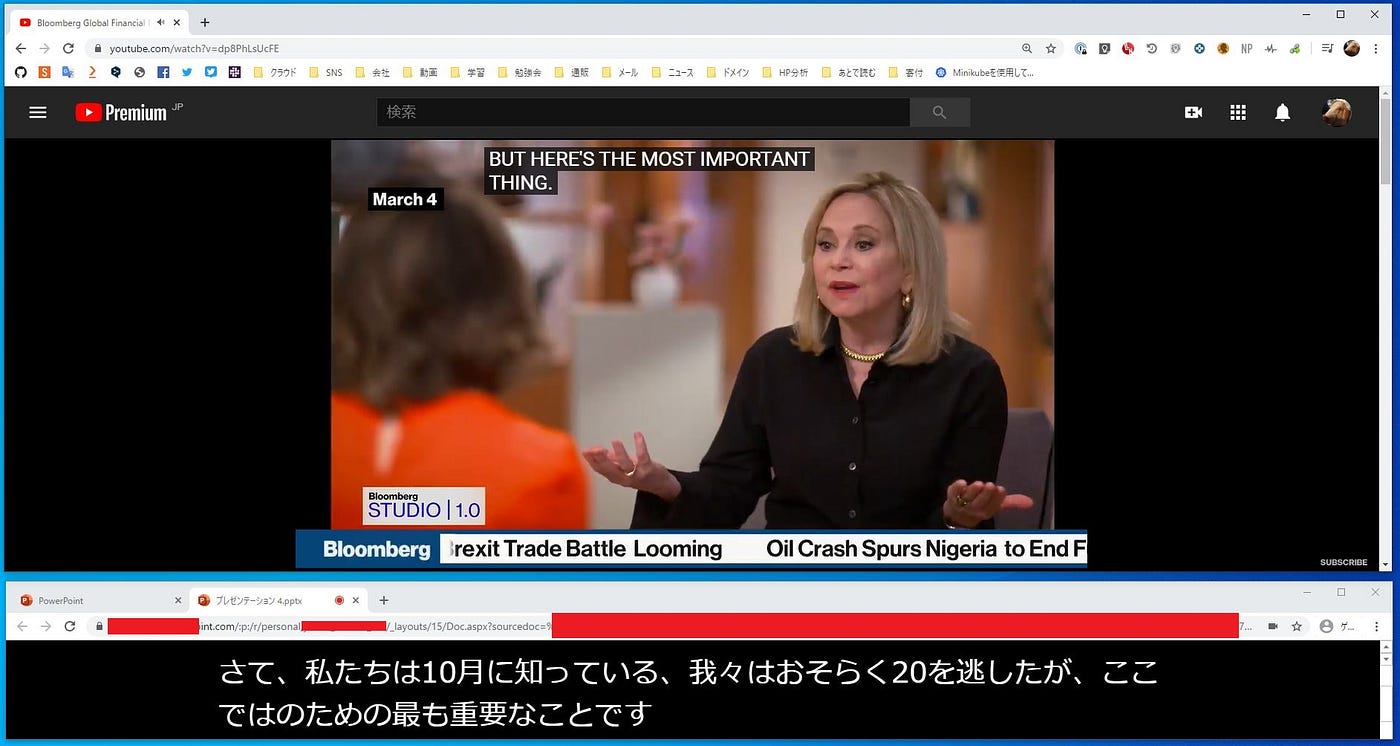Open the SNS bookmark folder
1400x746 pixels.
[326, 72]
